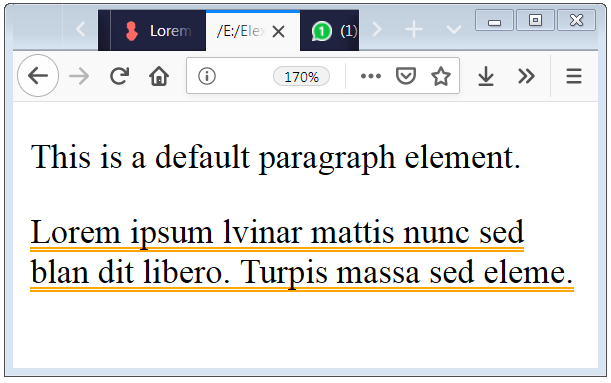
Task: Reset zoom using the 170% badge
Action: (301, 76)
